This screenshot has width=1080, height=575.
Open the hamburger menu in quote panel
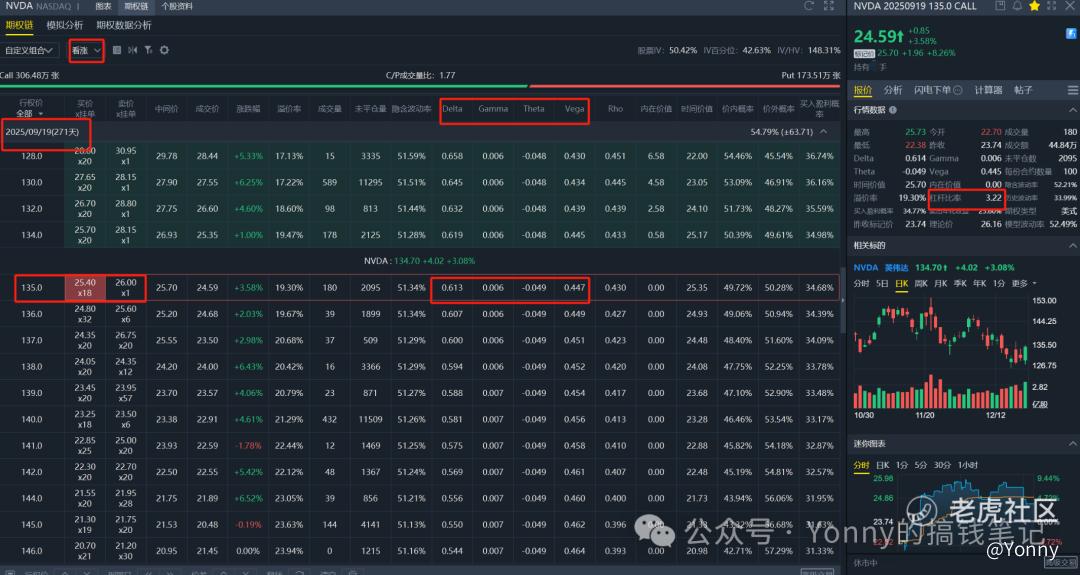[1072, 90]
